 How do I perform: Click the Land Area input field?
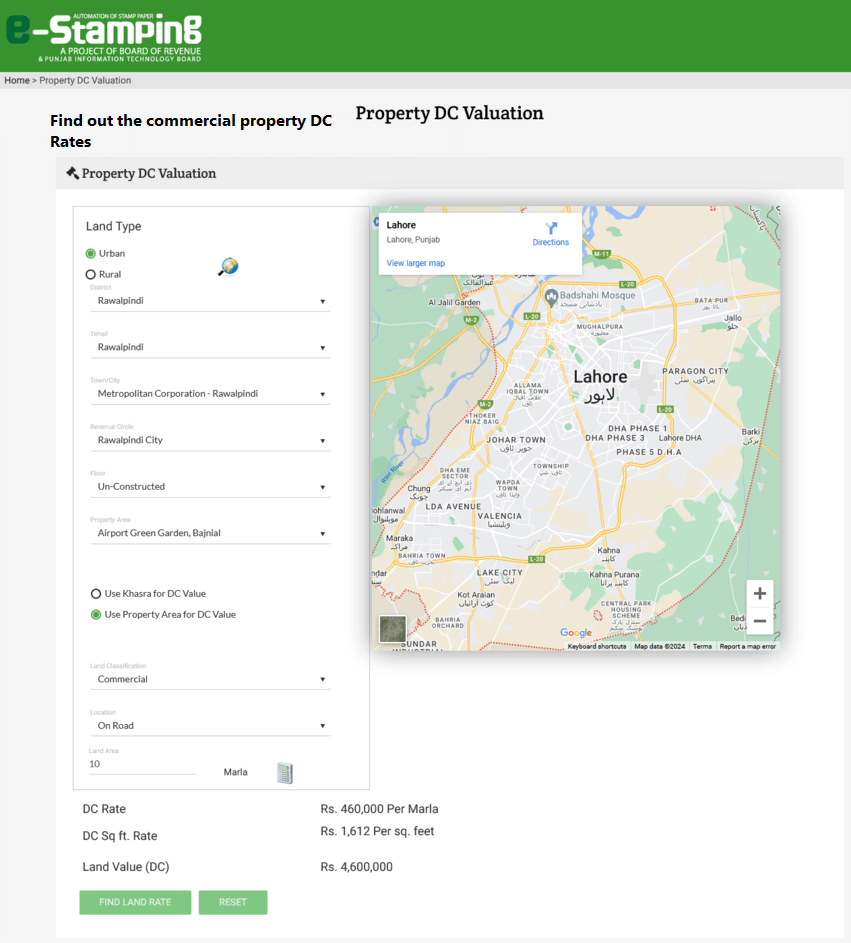143,764
